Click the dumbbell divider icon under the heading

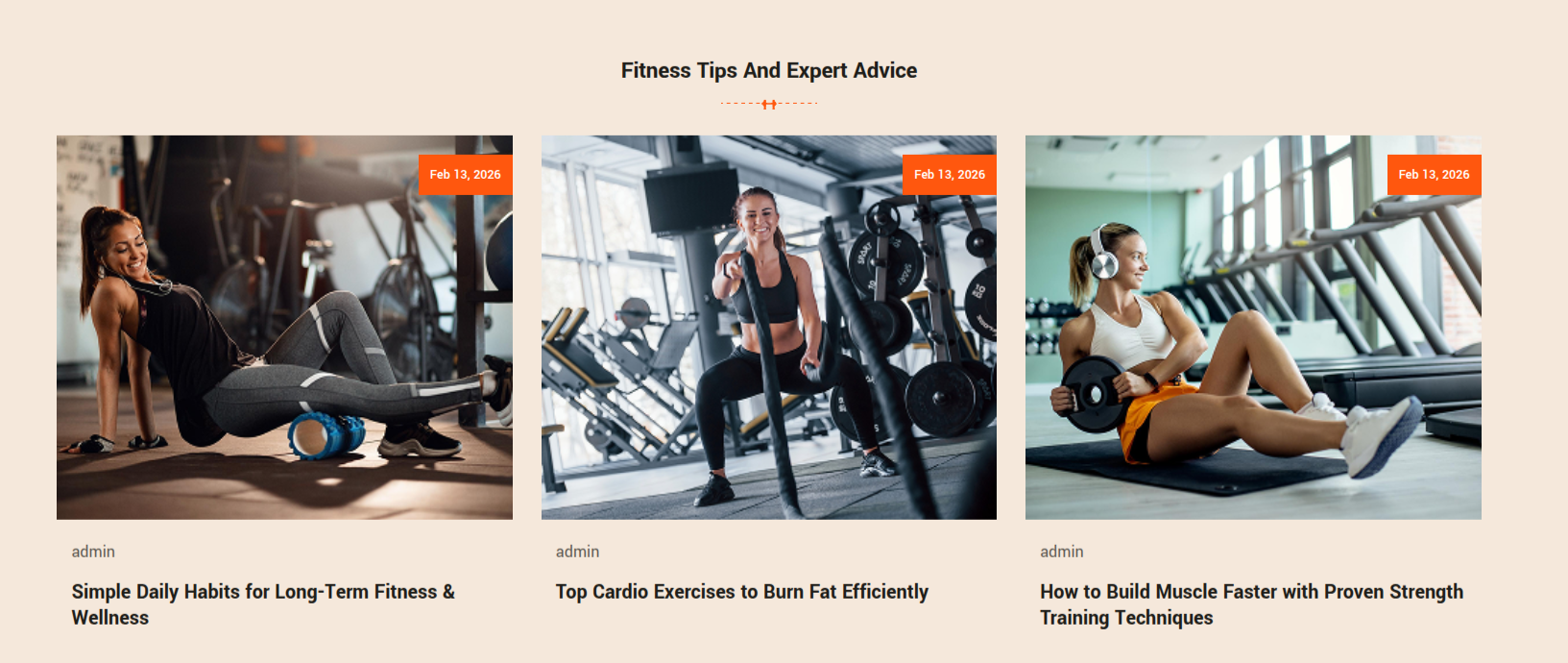coord(769,104)
